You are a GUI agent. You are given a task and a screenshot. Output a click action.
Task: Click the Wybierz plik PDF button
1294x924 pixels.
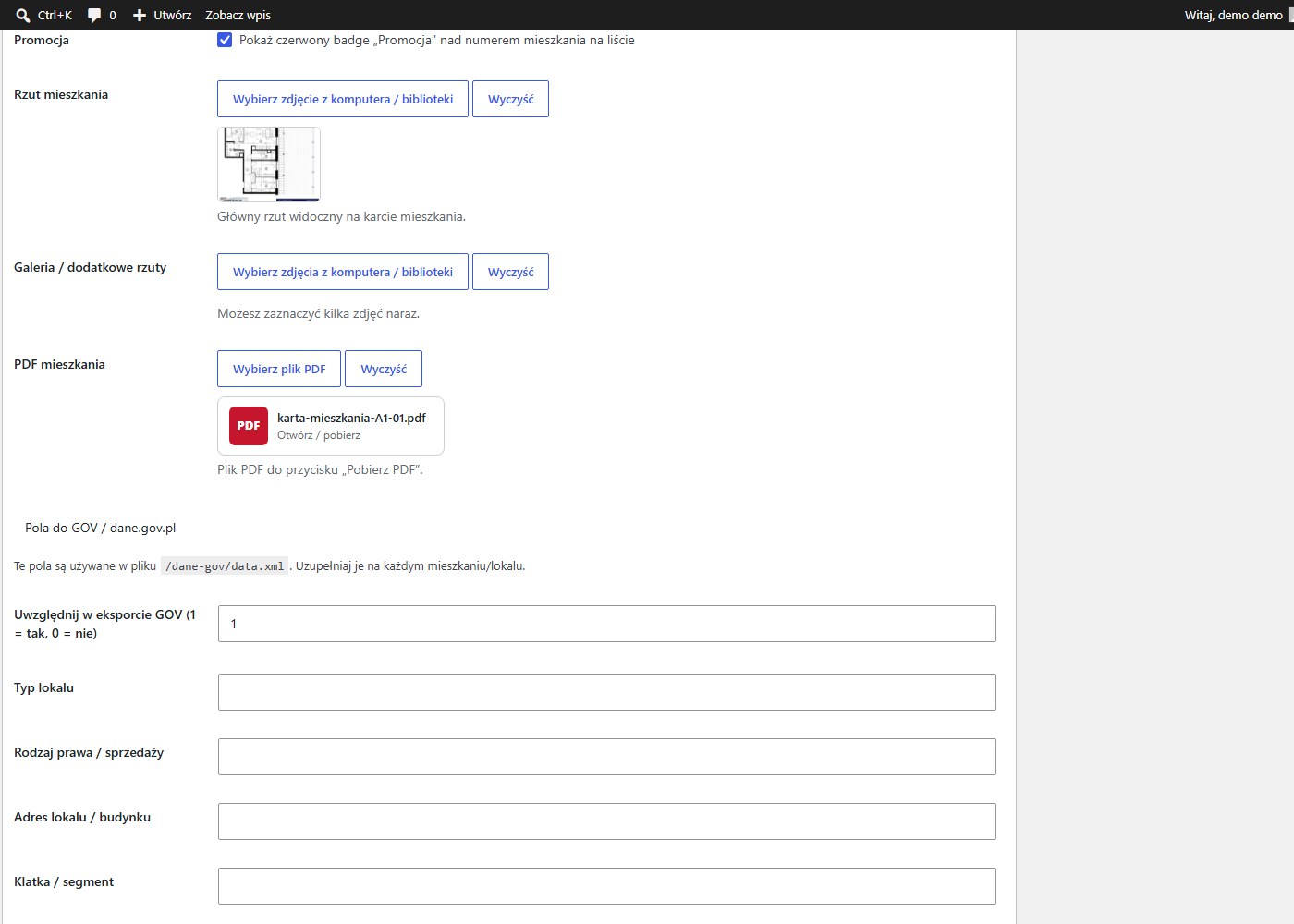(279, 369)
